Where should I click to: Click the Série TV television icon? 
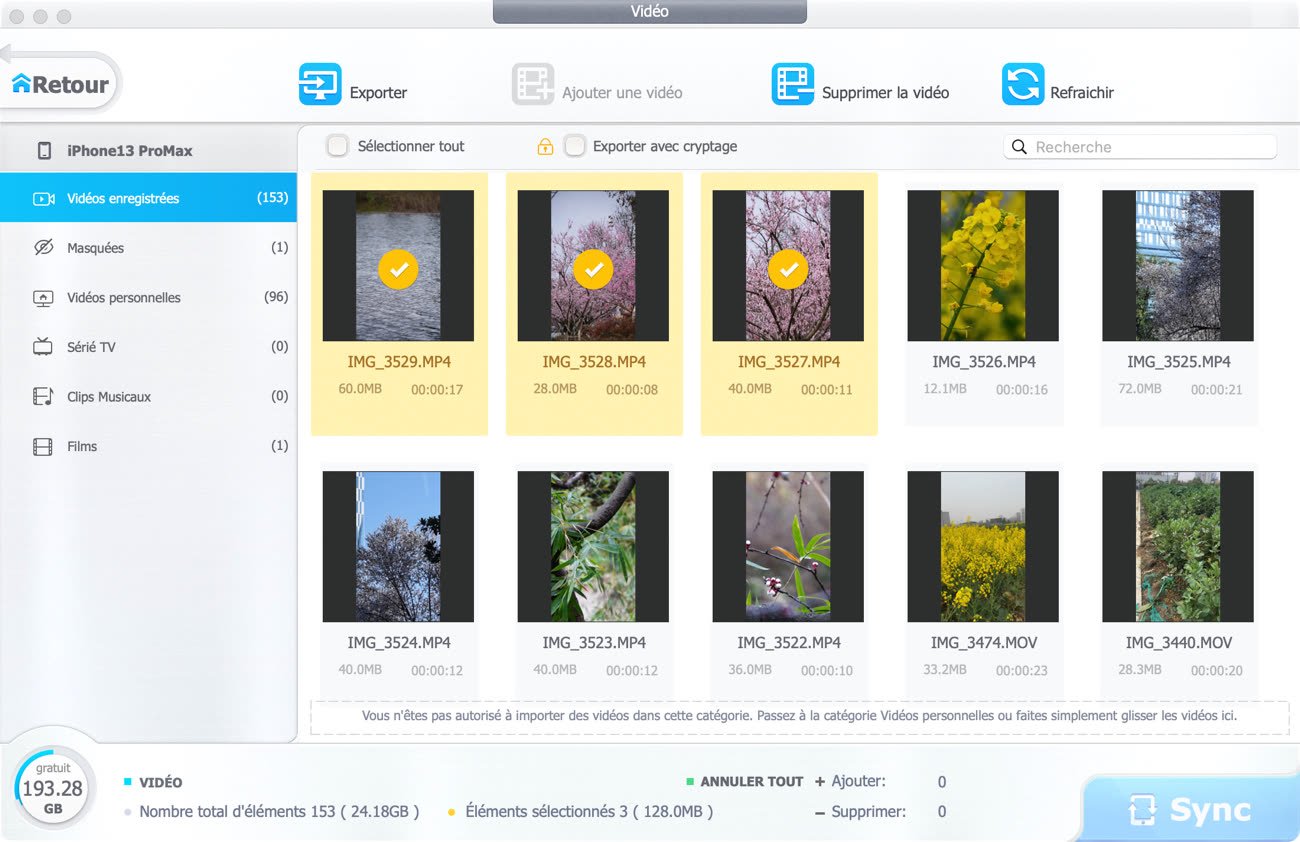(x=43, y=347)
